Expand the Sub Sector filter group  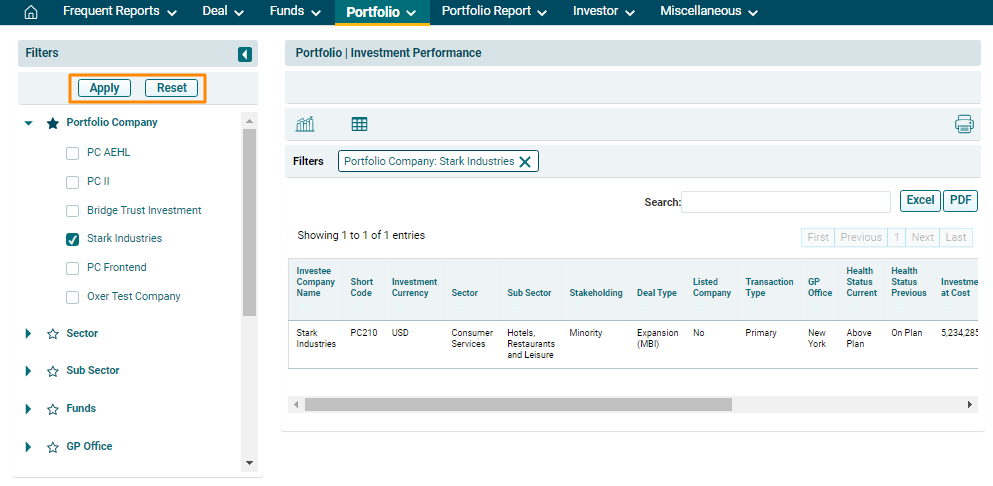(x=29, y=371)
